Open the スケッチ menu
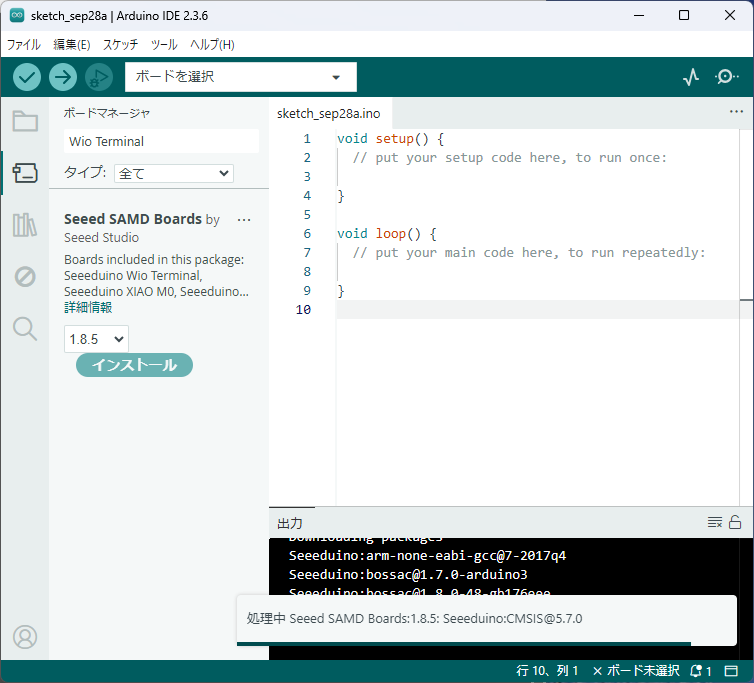 pos(120,45)
